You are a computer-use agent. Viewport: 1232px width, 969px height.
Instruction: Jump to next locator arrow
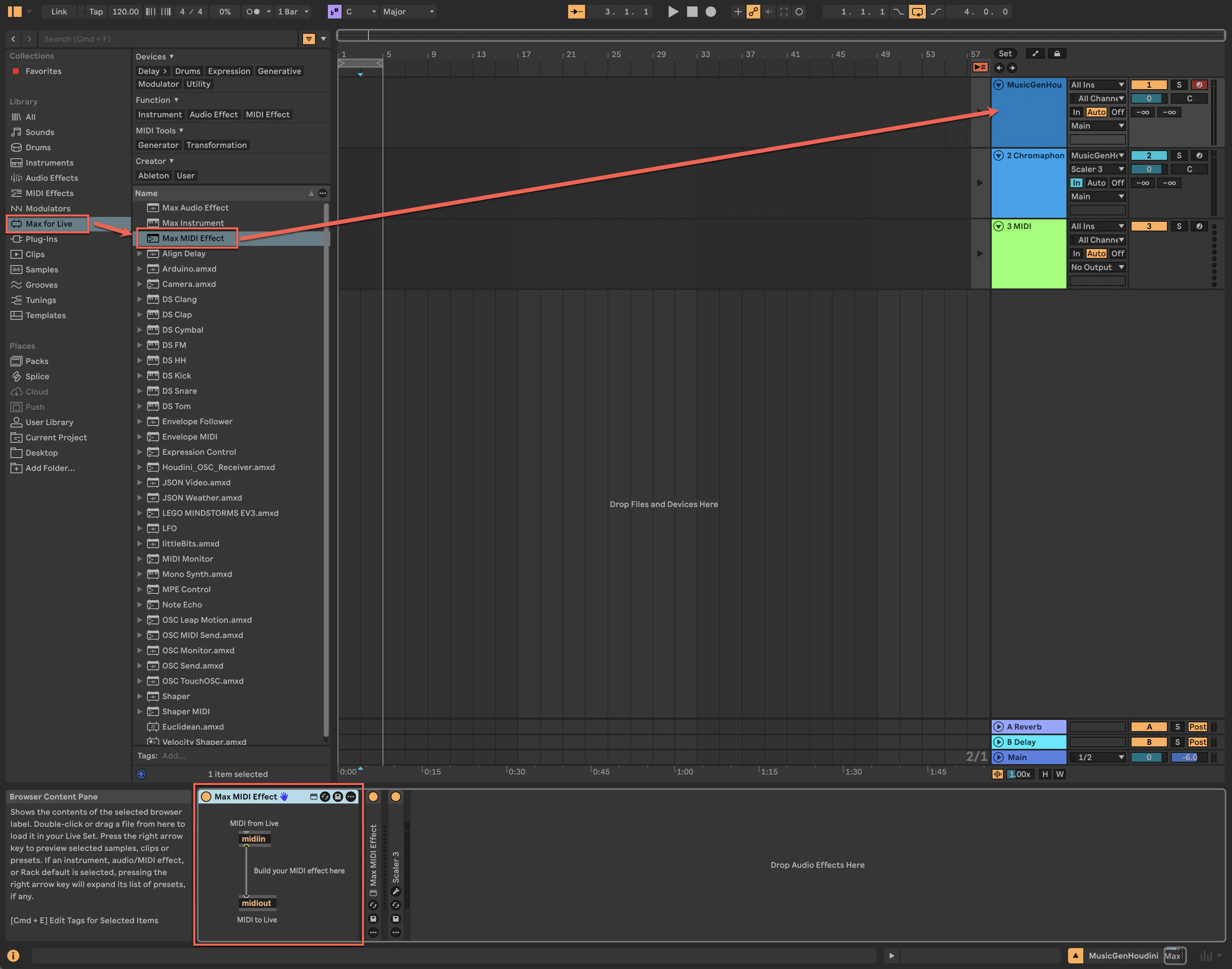pos(1012,67)
